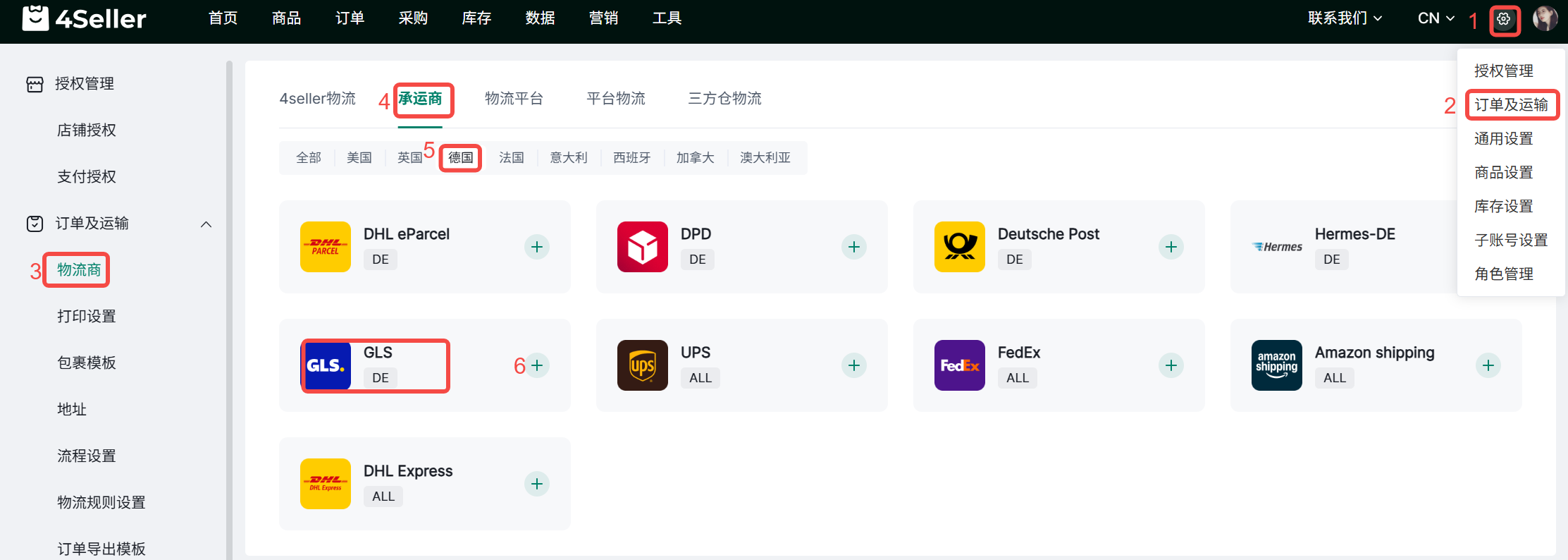The image size is (1568, 560).
Task: Open 打印设置 in the sidebar
Action: 87,317
